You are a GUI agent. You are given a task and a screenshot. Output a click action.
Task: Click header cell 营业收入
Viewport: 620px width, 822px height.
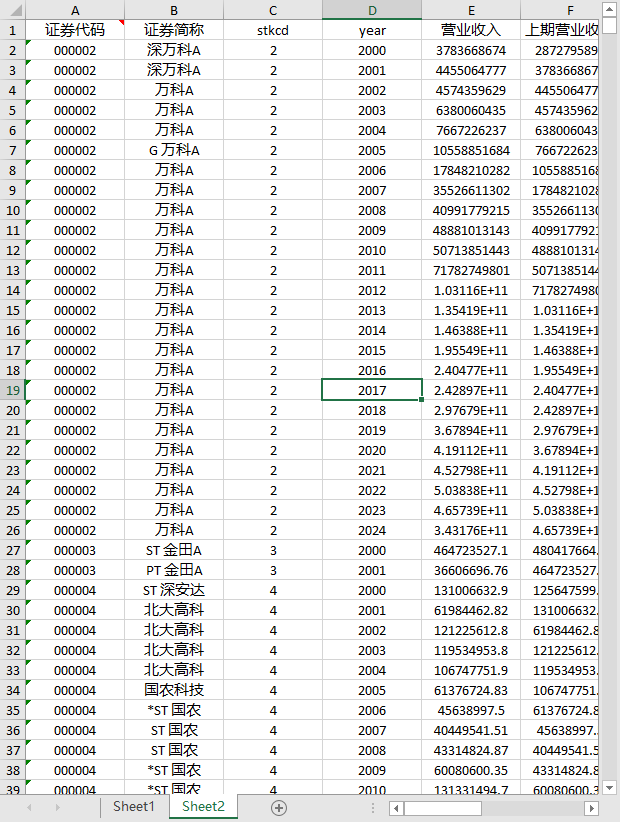click(471, 30)
